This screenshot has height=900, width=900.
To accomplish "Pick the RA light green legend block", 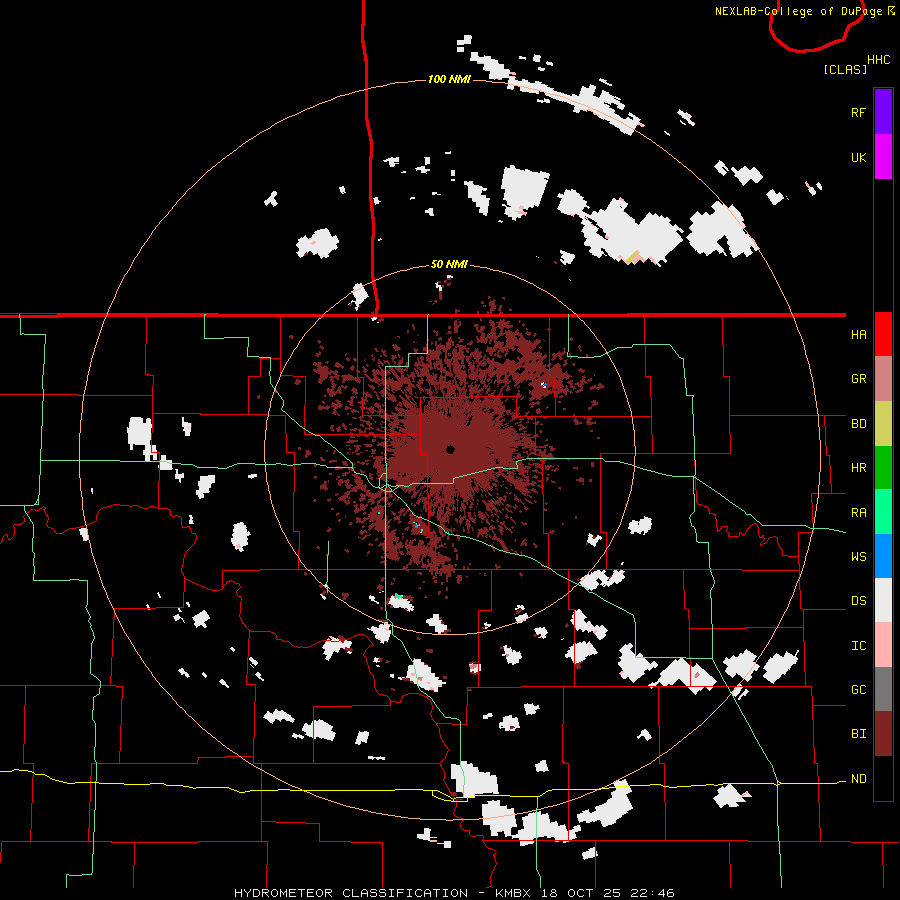I will point(883,512).
